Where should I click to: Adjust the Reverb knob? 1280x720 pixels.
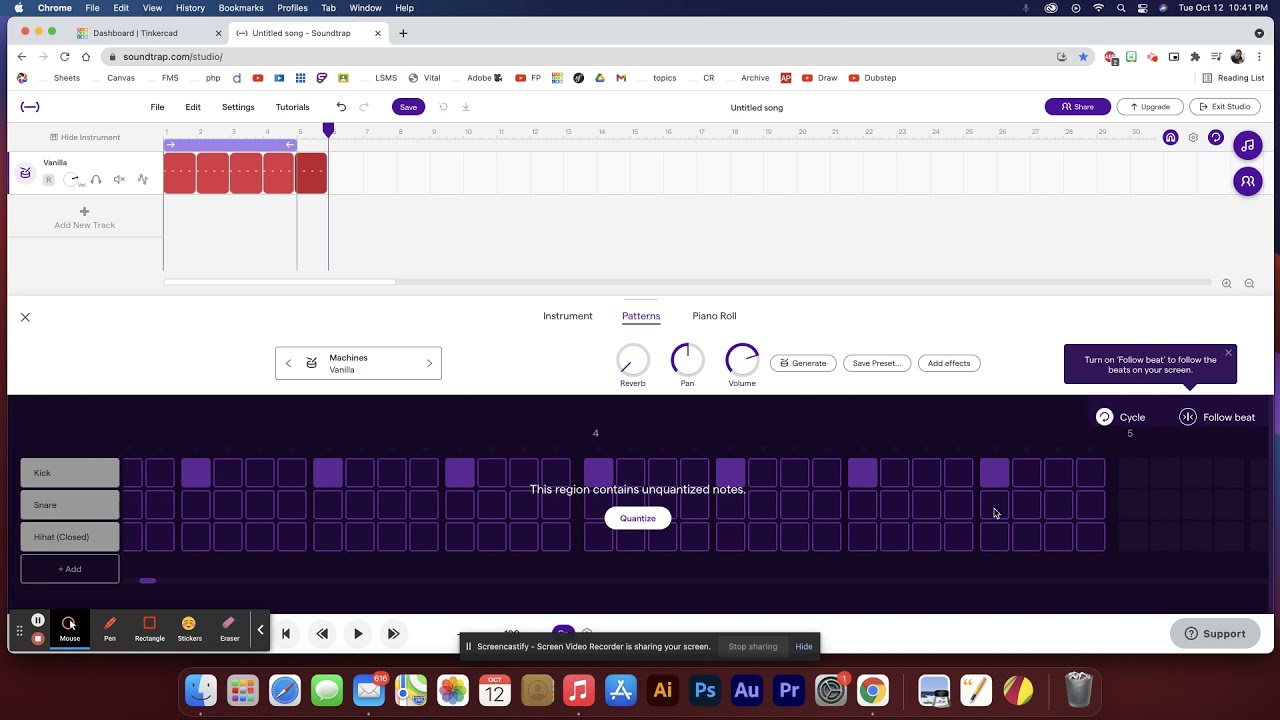pyautogui.click(x=632, y=360)
